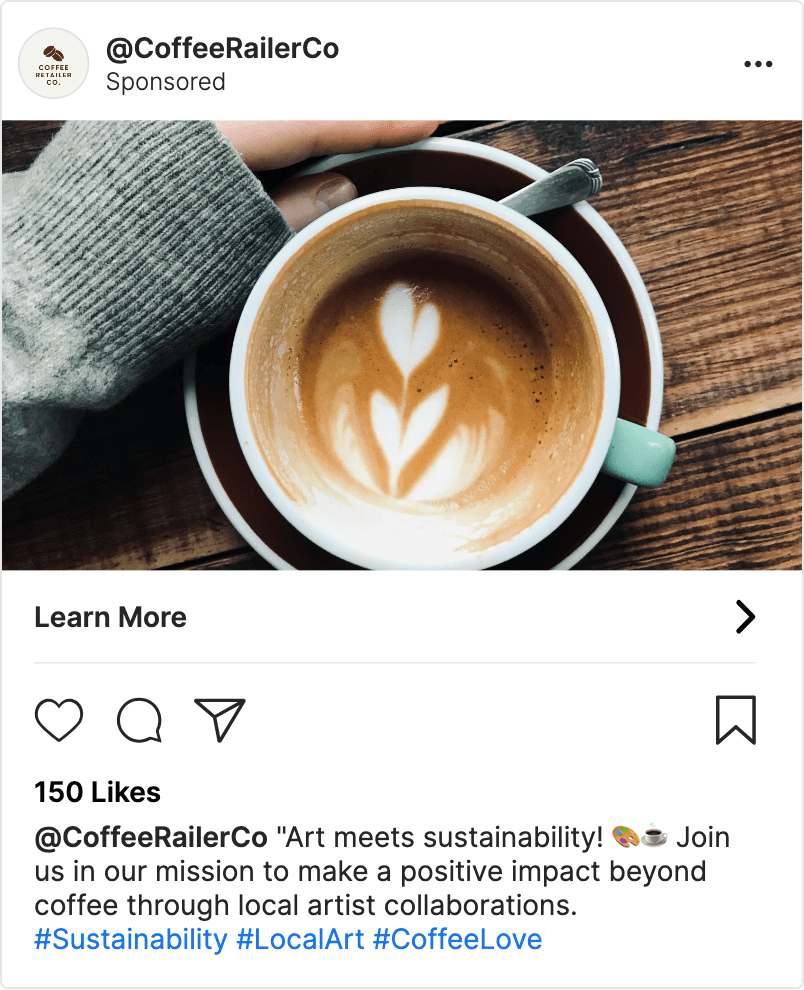
Task: Click the bold @CoffeeRailerCo in the caption
Action: pyautogui.click(x=151, y=836)
